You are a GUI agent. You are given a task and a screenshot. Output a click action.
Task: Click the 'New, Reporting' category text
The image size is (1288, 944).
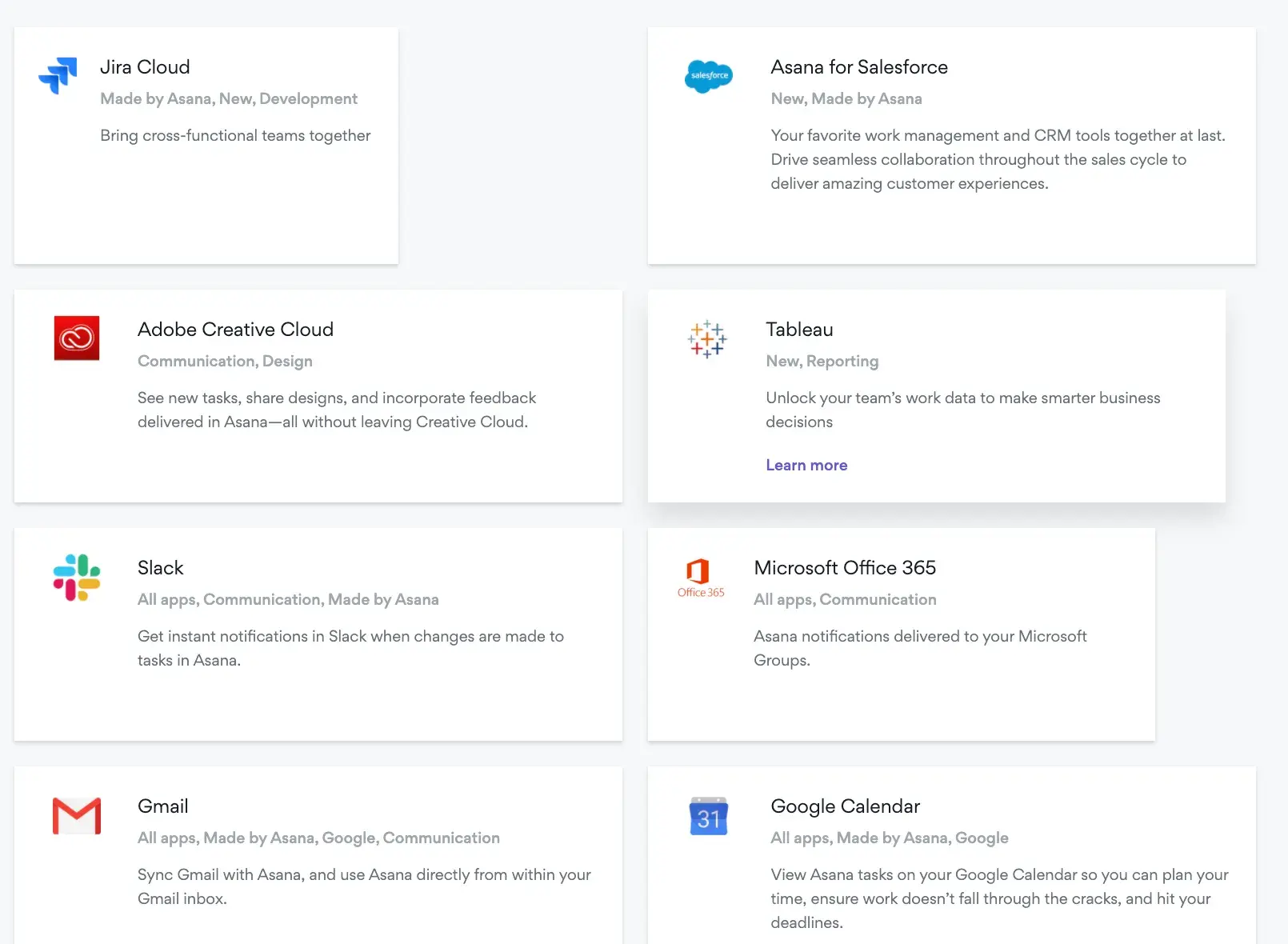[822, 362]
